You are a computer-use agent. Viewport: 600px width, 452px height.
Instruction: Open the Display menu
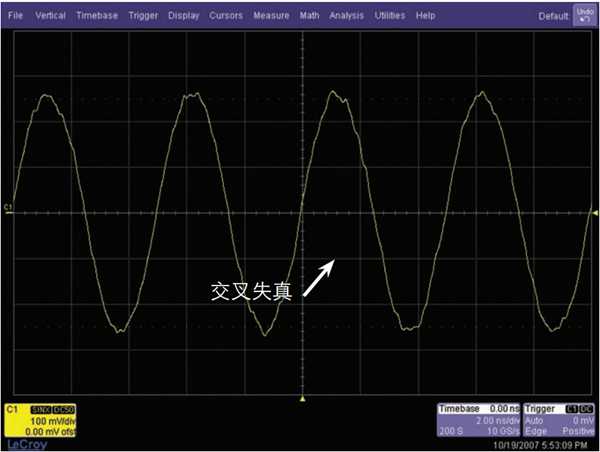184,16
